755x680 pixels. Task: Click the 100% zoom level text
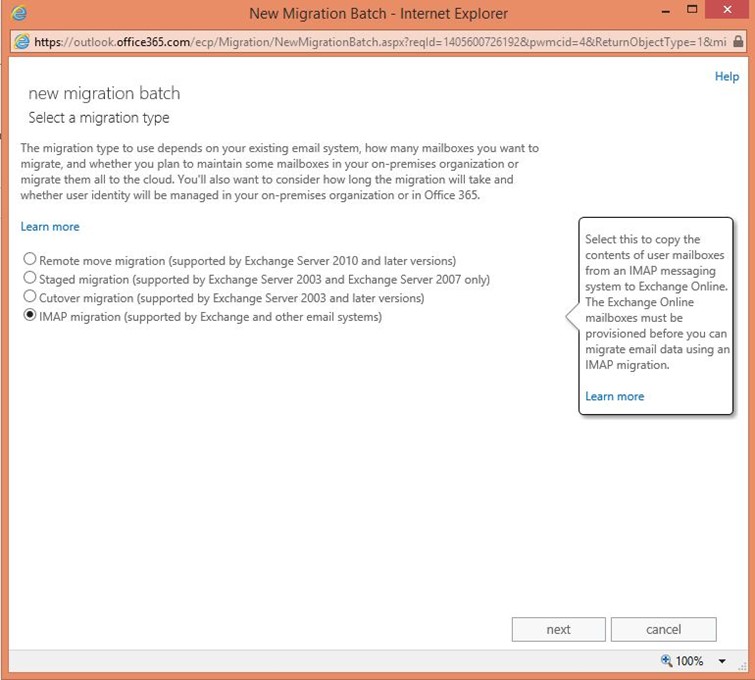(x=690, y=661)
